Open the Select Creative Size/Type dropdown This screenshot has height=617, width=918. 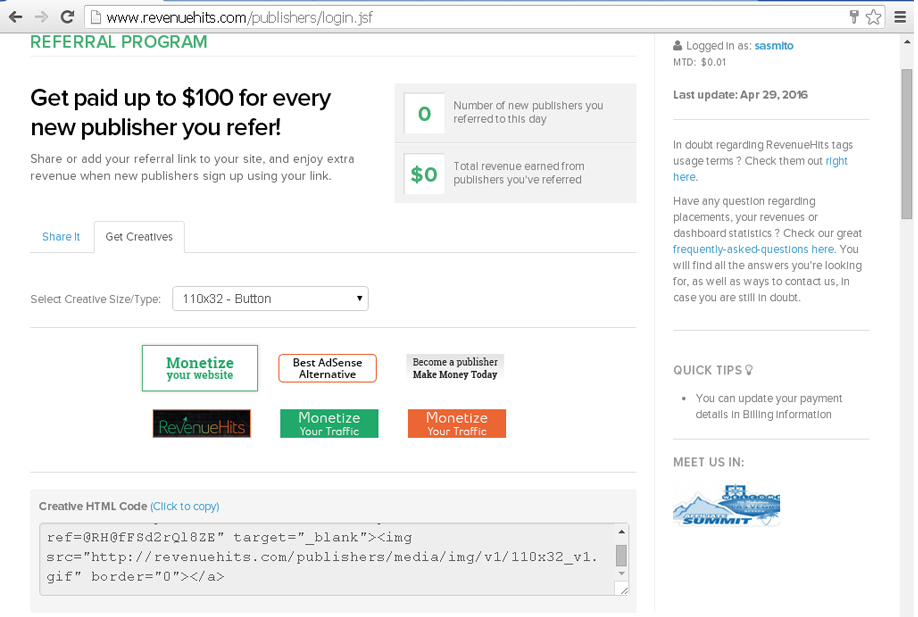[x=270, y=299]
